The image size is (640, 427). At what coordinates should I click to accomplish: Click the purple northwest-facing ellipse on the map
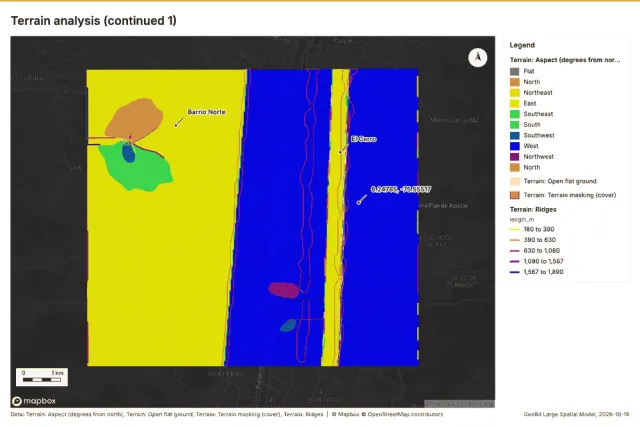[283, 290]
